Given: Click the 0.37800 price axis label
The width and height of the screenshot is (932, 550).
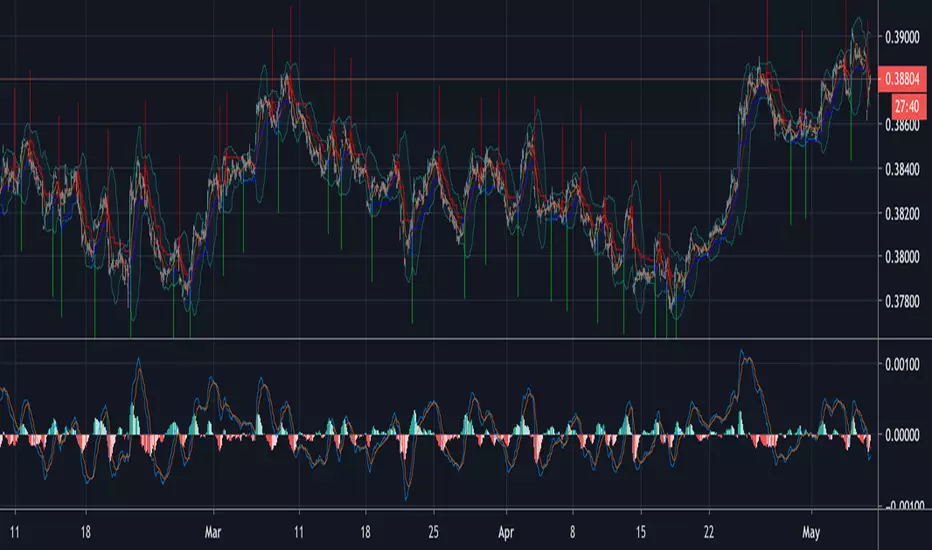Looking at the screenshot, I should [x=902, y=301].
